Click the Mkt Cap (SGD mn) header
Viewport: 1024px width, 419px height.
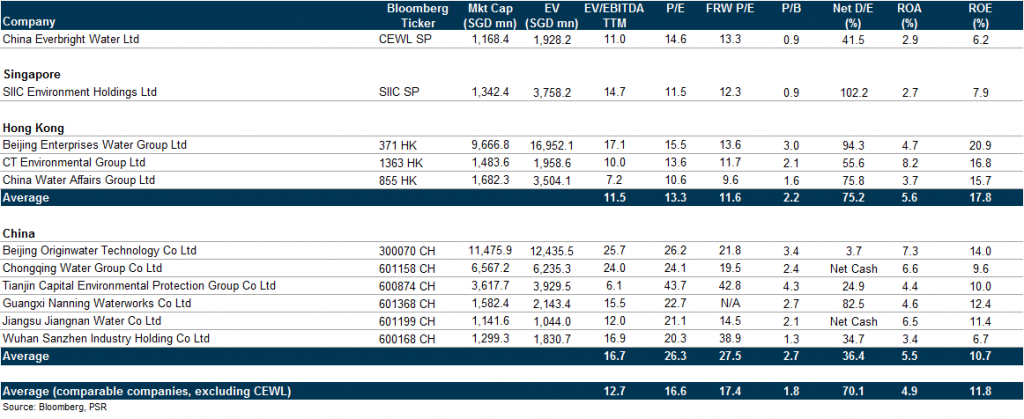[490, 16]
